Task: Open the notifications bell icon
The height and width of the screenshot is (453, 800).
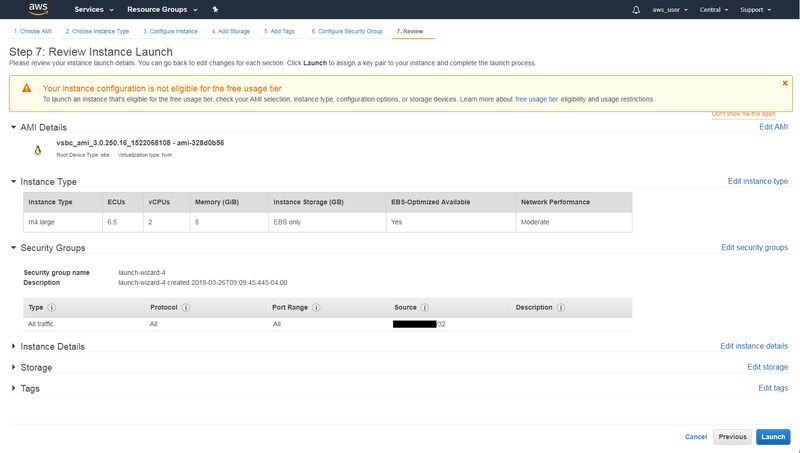Action: (636, 10)
